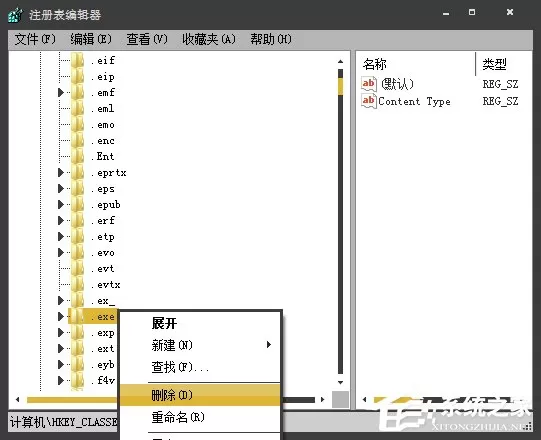Select the .enc key folder icon
The height and width of the screenshot is (440, 541).
tap(77, 140)
